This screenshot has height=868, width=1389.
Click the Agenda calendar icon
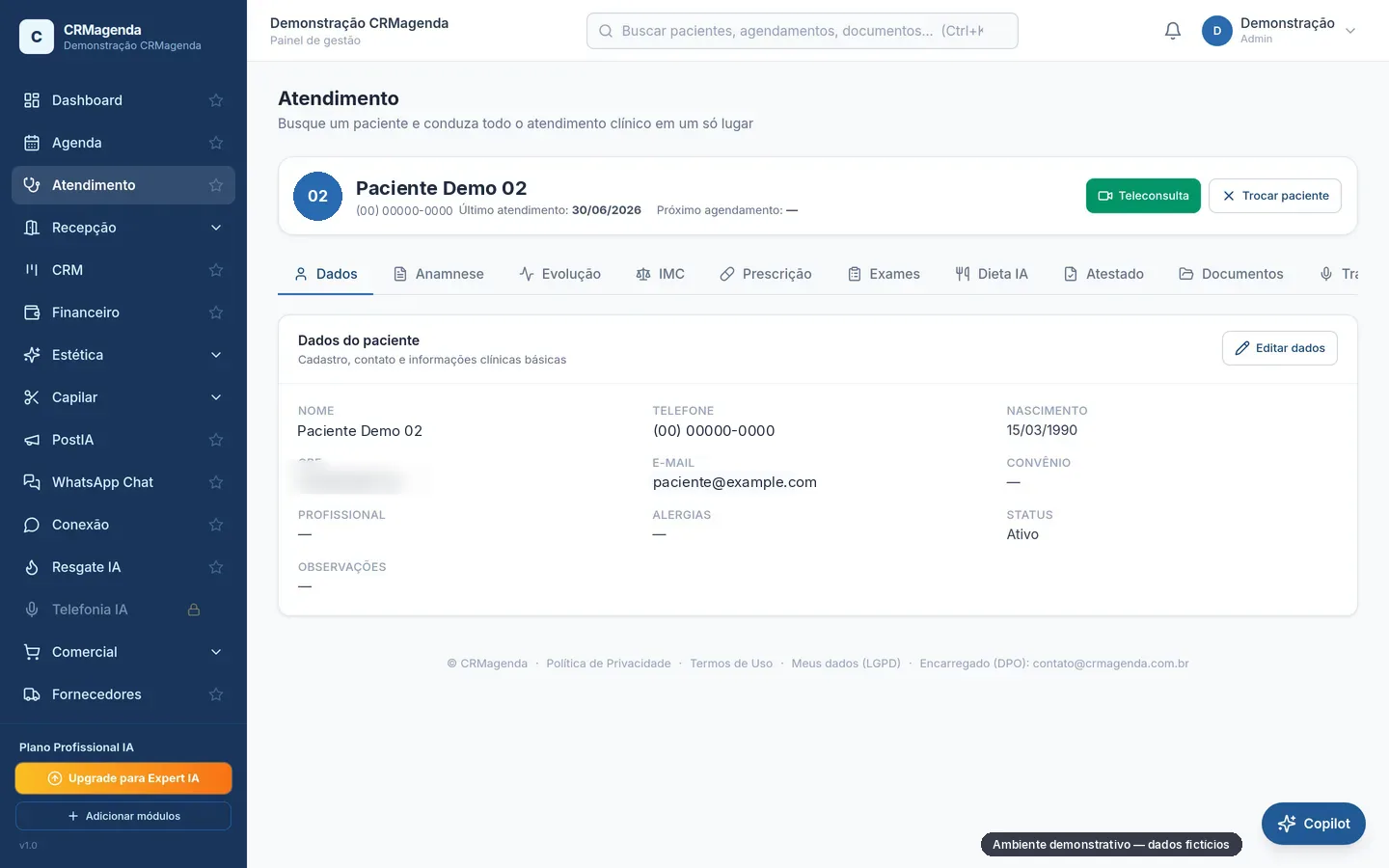[x=32, y=143]
